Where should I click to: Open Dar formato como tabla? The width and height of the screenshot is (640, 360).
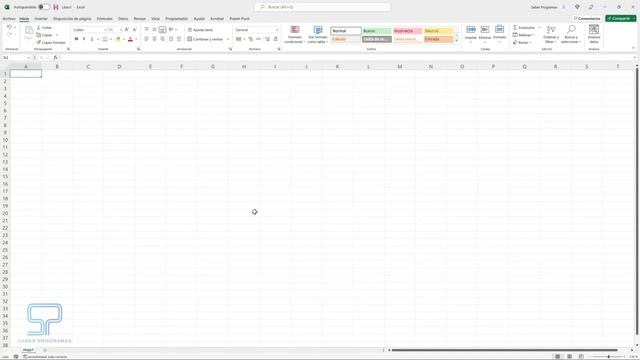[x=318, y=34]
